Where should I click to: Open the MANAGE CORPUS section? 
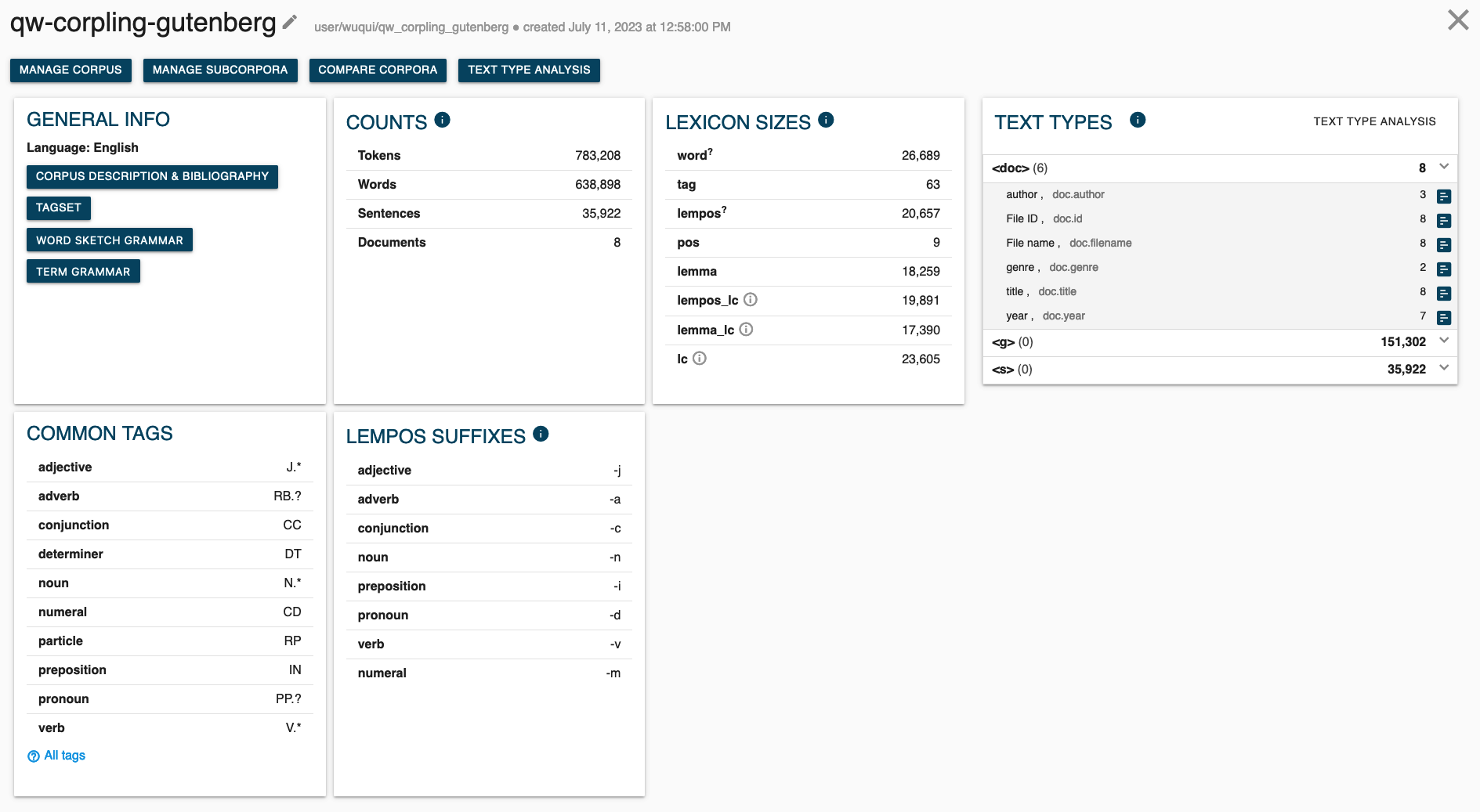tap(71, 70)
